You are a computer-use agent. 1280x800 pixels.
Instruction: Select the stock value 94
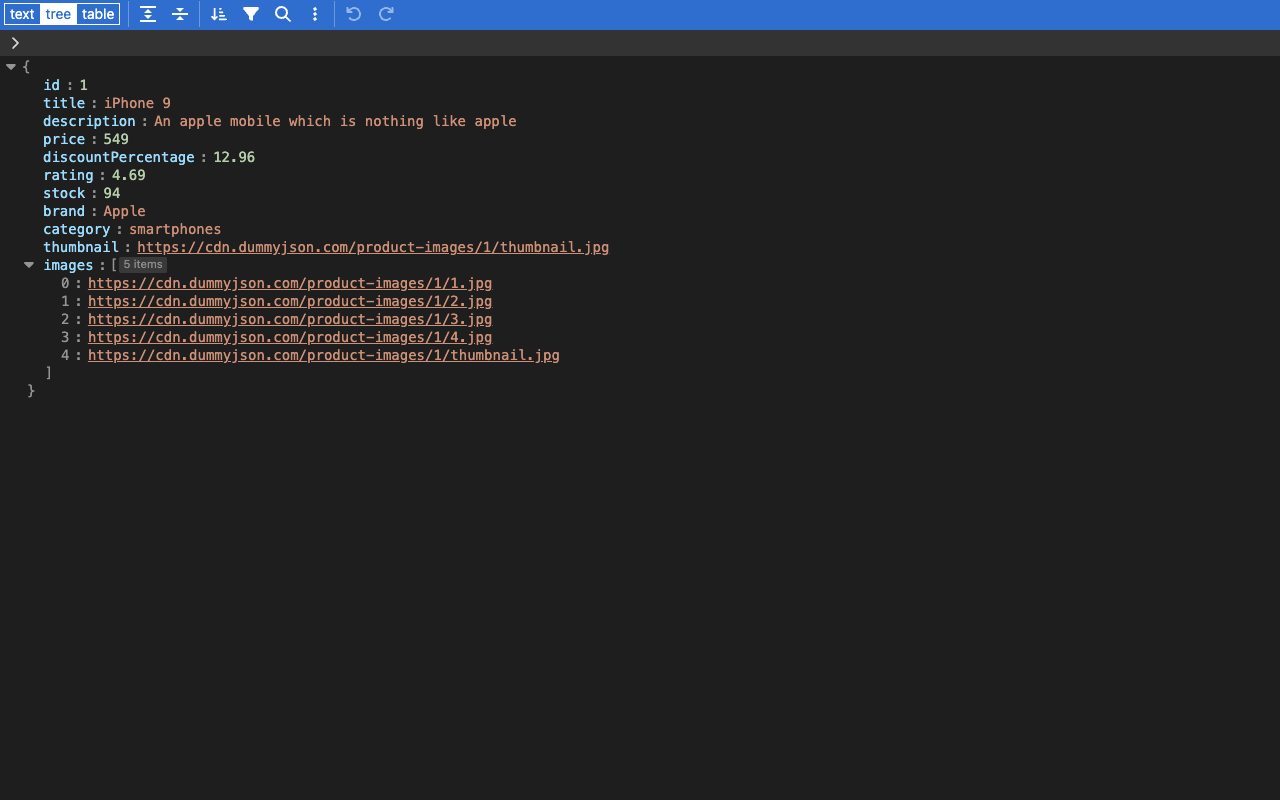click(x=112, y=193)
